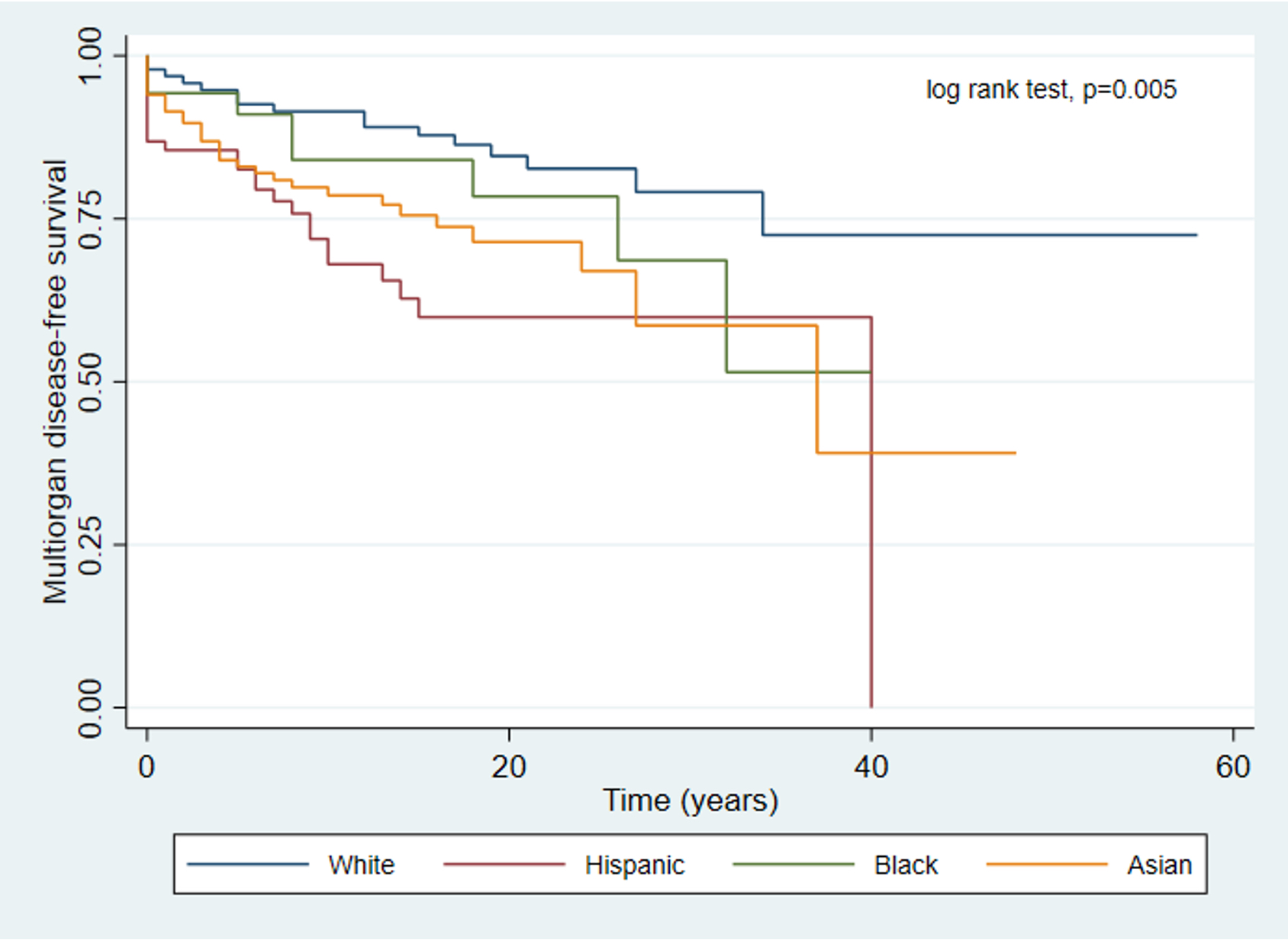Click the log rank test p-value annotation
The width and height of the screenshot is (1288, 940).
1051,90
